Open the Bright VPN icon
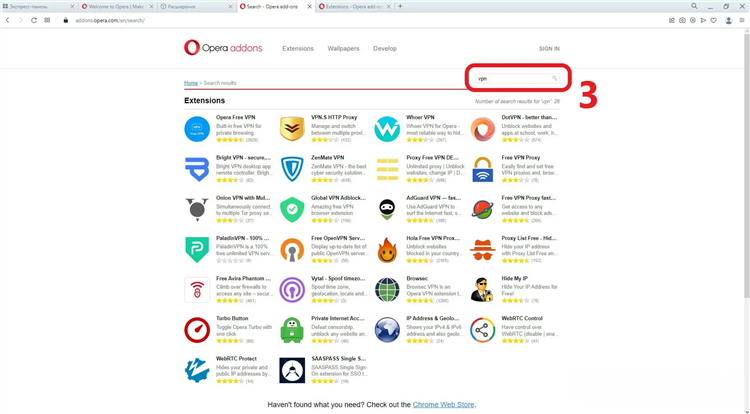This screenshot has width=750, height=414. click(x=197, y=169)
